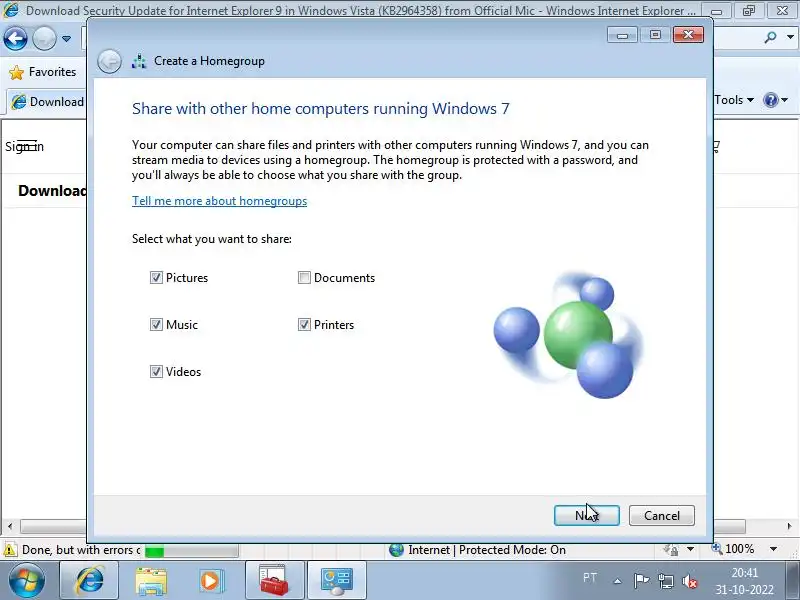Open the Control Panel taskbar button
800x600 pixels.
(x=337, y=581)
